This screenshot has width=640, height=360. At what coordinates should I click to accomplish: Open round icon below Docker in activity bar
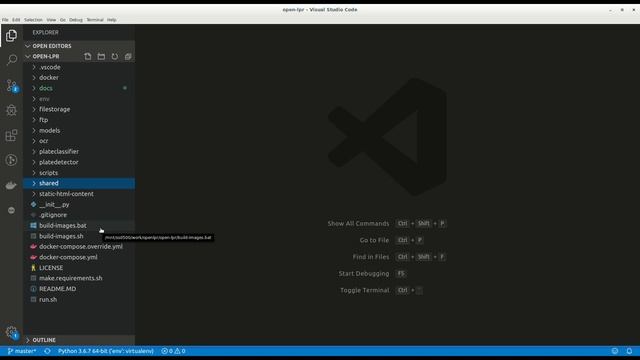[x=11, y=210]
